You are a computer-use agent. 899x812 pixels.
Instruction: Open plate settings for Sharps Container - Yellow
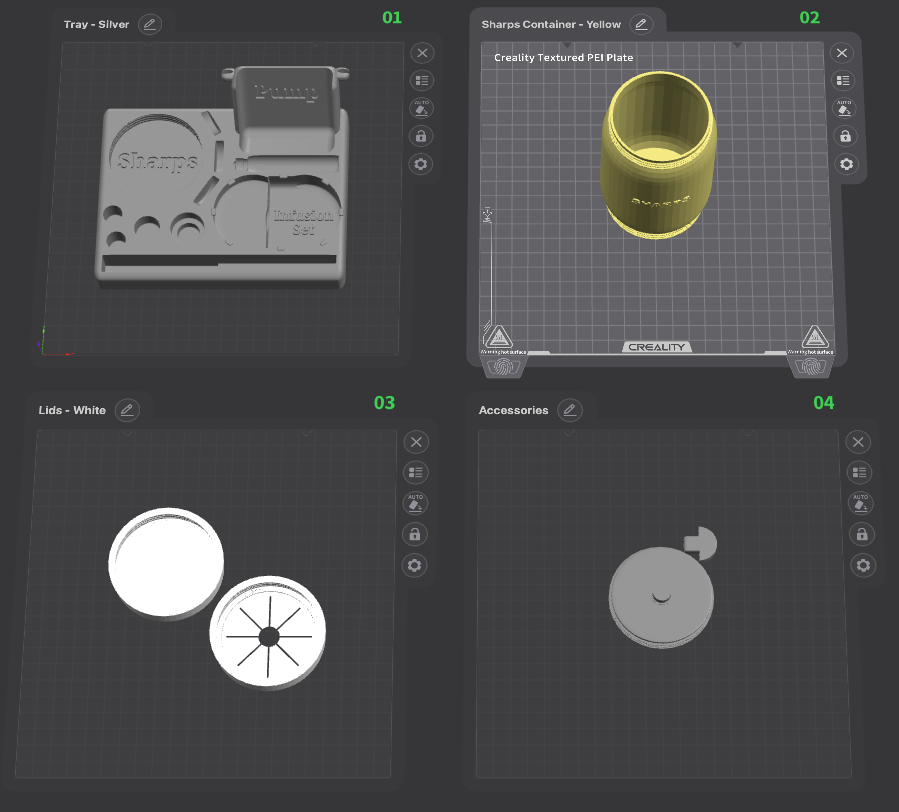pyautogui.click(x=846, y=164)
